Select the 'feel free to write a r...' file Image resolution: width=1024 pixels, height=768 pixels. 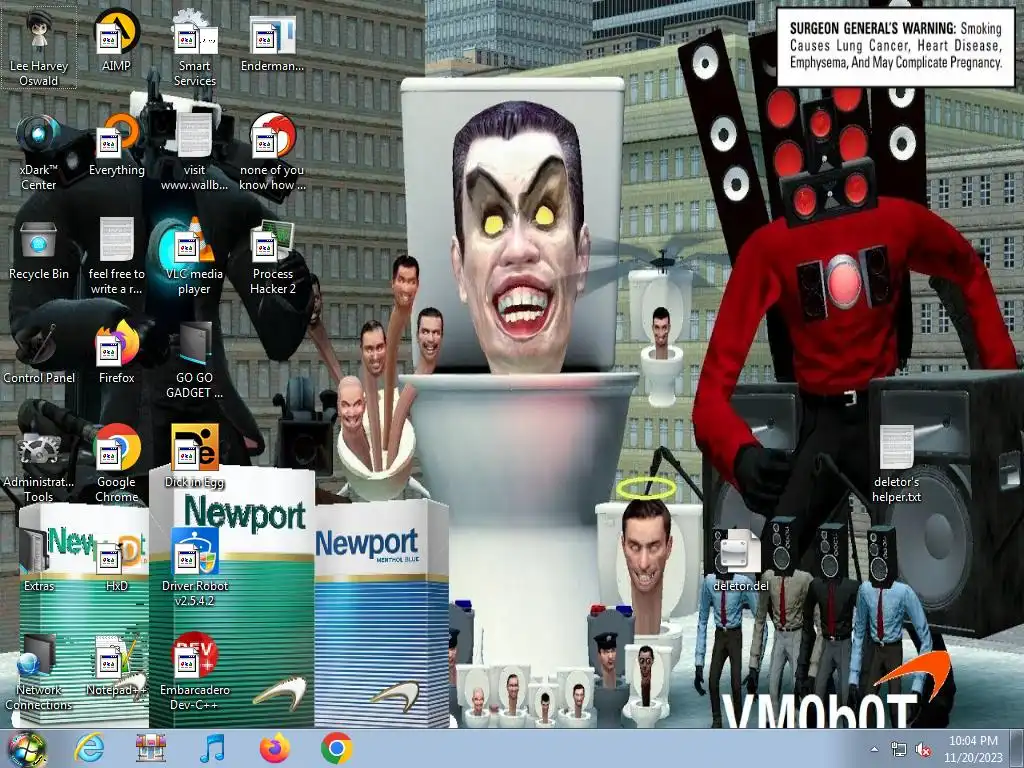tap(116, 257)
